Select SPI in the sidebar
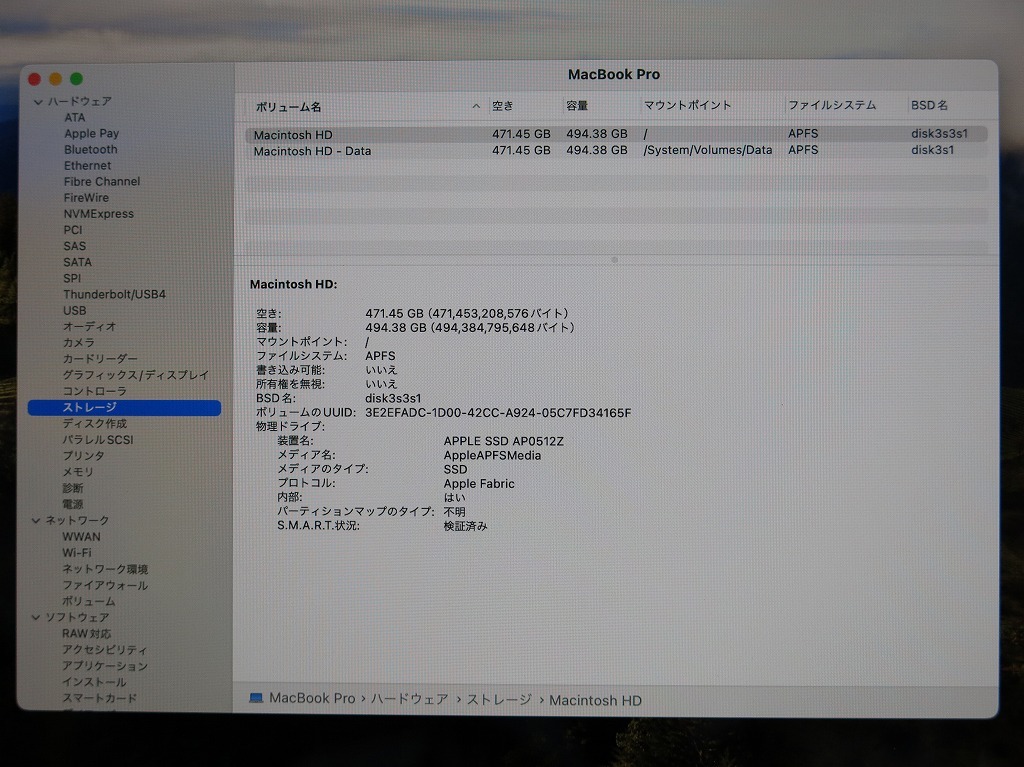1024x767 pixels. point(72,278)
